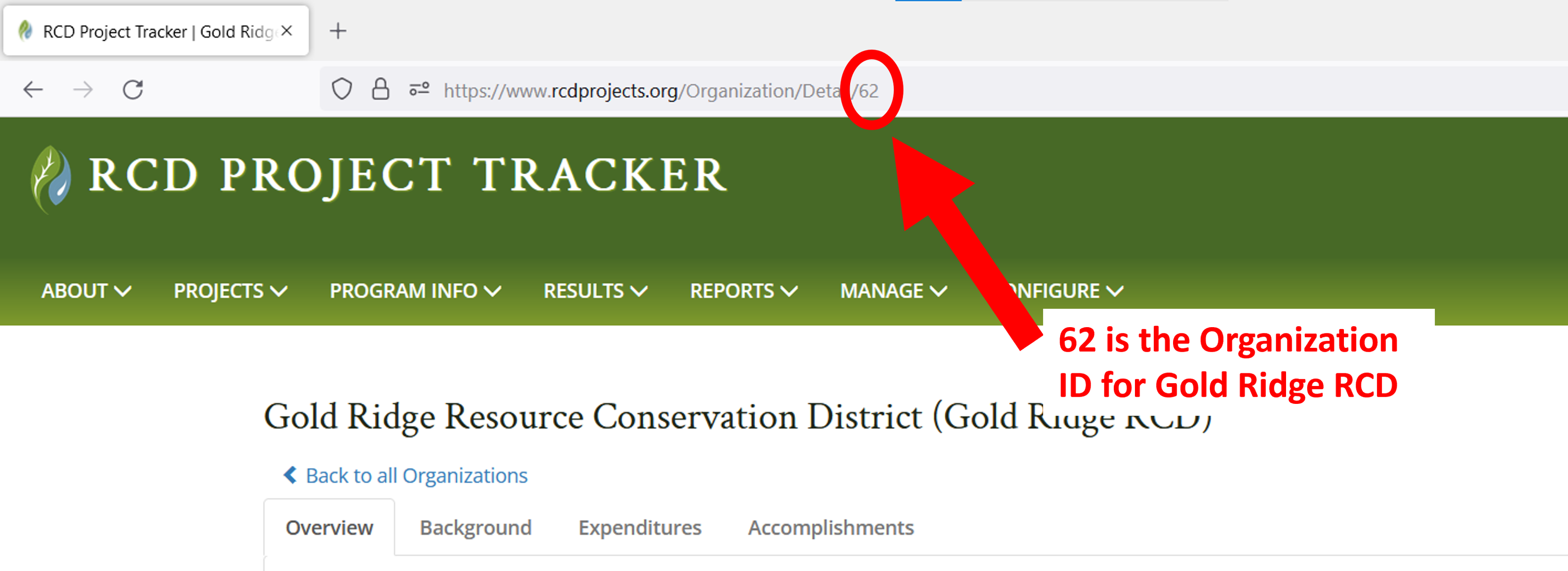
Task: Switch to the Background tab
Action: [475, 527]
